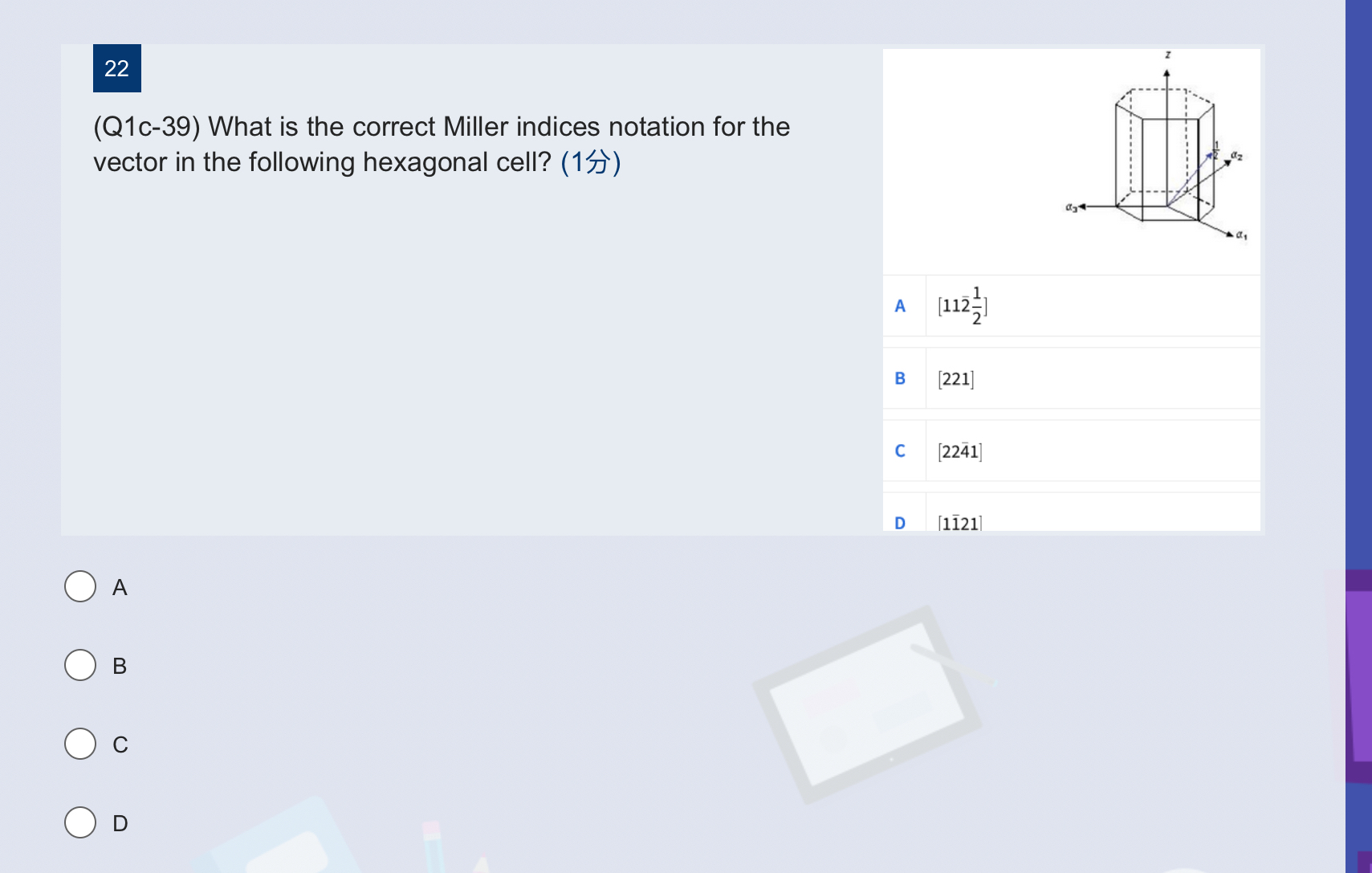The height and width of the screenshot is (873, 1372).
Task: Click the a1 axis label
Action: pyautogui.click(x=1241, y=234)
